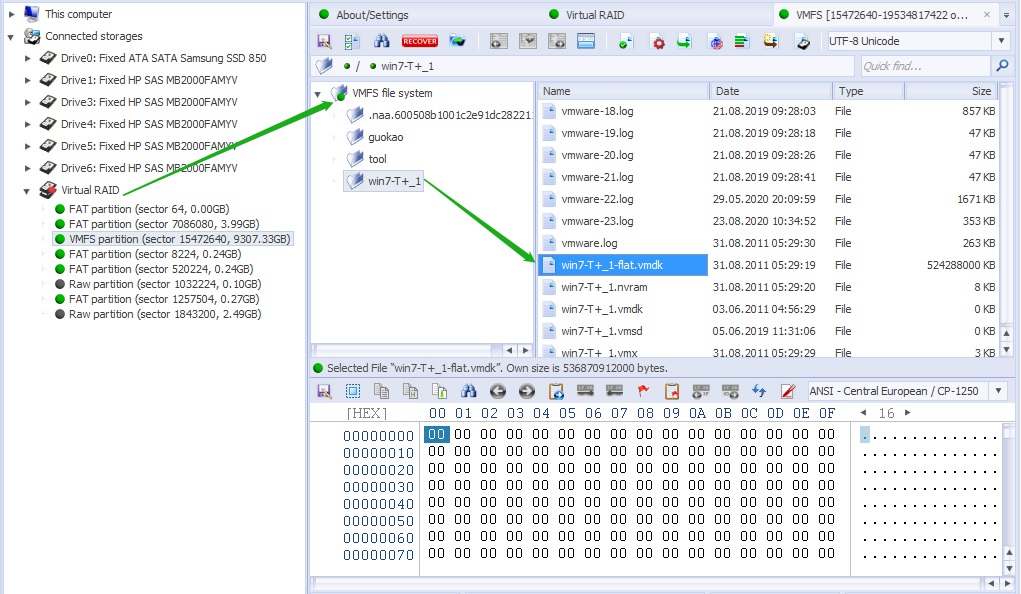1021x594 pixels.
Task: Click inside the Quick find input field
Action: pos(925,66)
